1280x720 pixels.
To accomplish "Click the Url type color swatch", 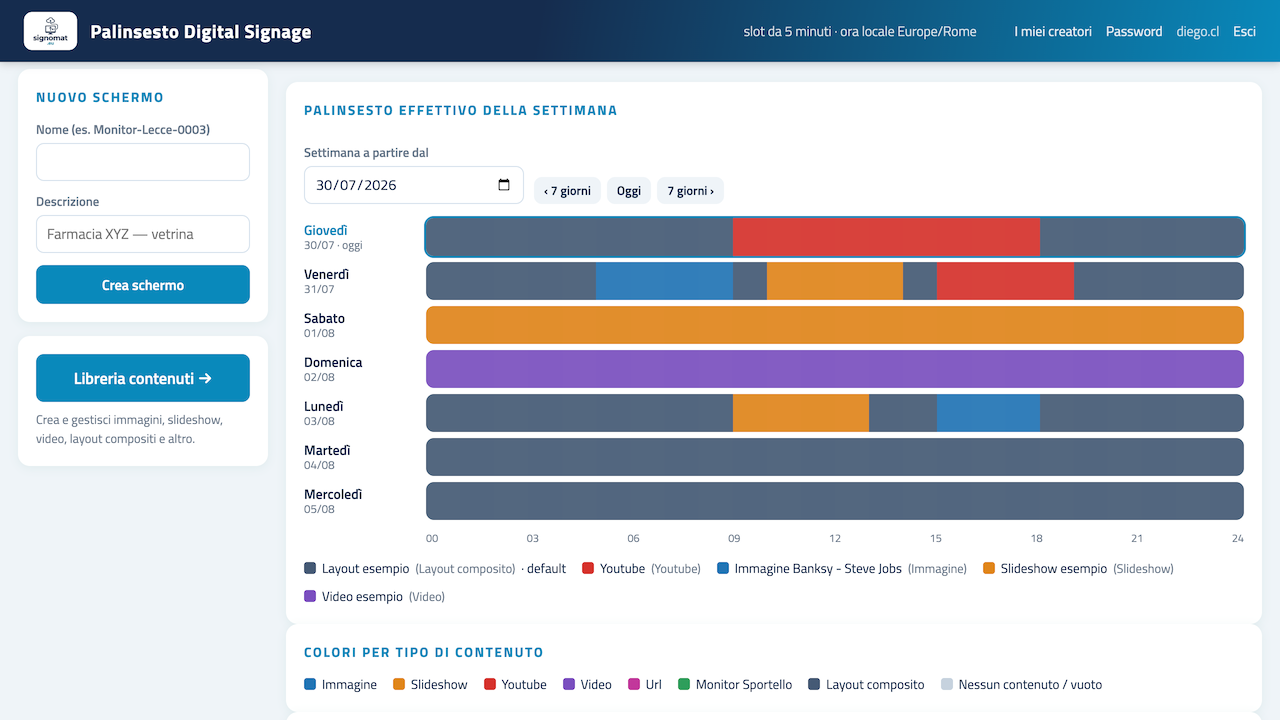I will [634, 684].
